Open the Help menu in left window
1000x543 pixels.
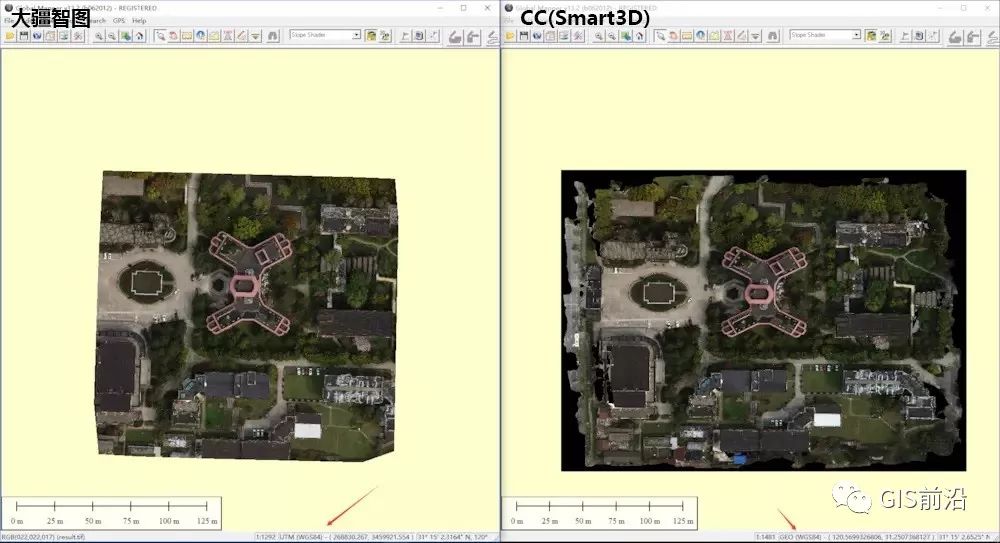pos(139,20)
